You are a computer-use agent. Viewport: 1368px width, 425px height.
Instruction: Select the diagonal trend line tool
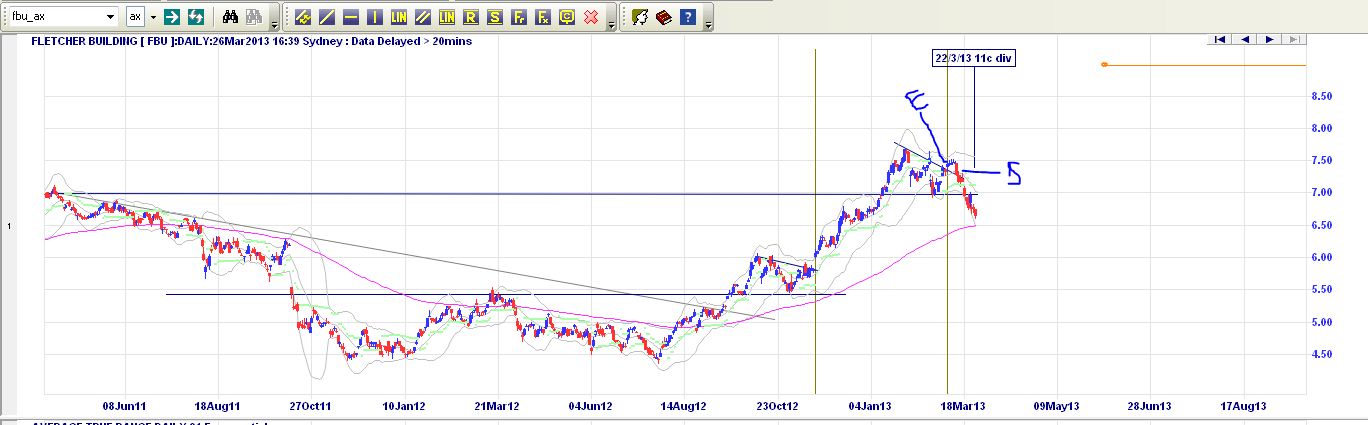[x=327, y=17]
